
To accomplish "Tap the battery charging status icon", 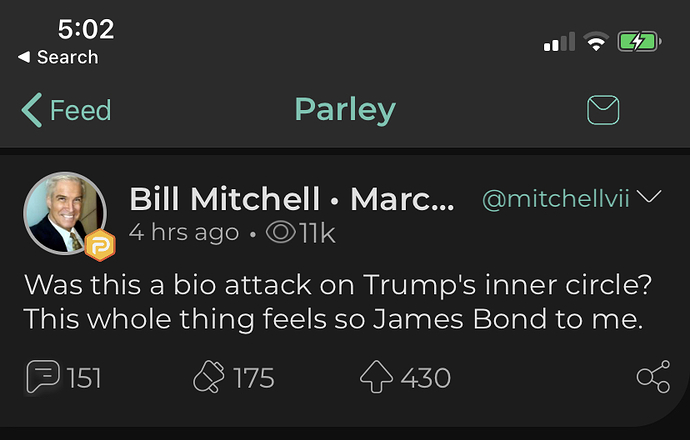I will tap(639, 42).
